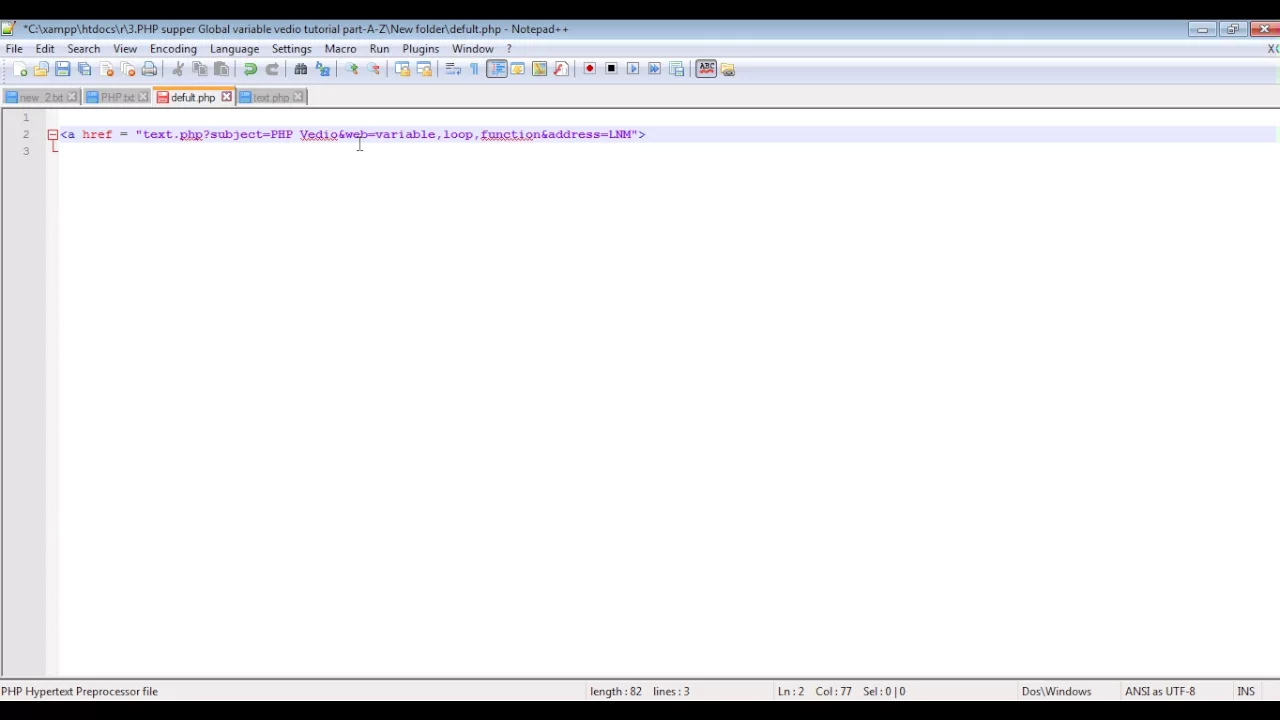Close the PHP.txt tab
The height and width of the screenshot is (720, 1280).
tap(143, 97)
